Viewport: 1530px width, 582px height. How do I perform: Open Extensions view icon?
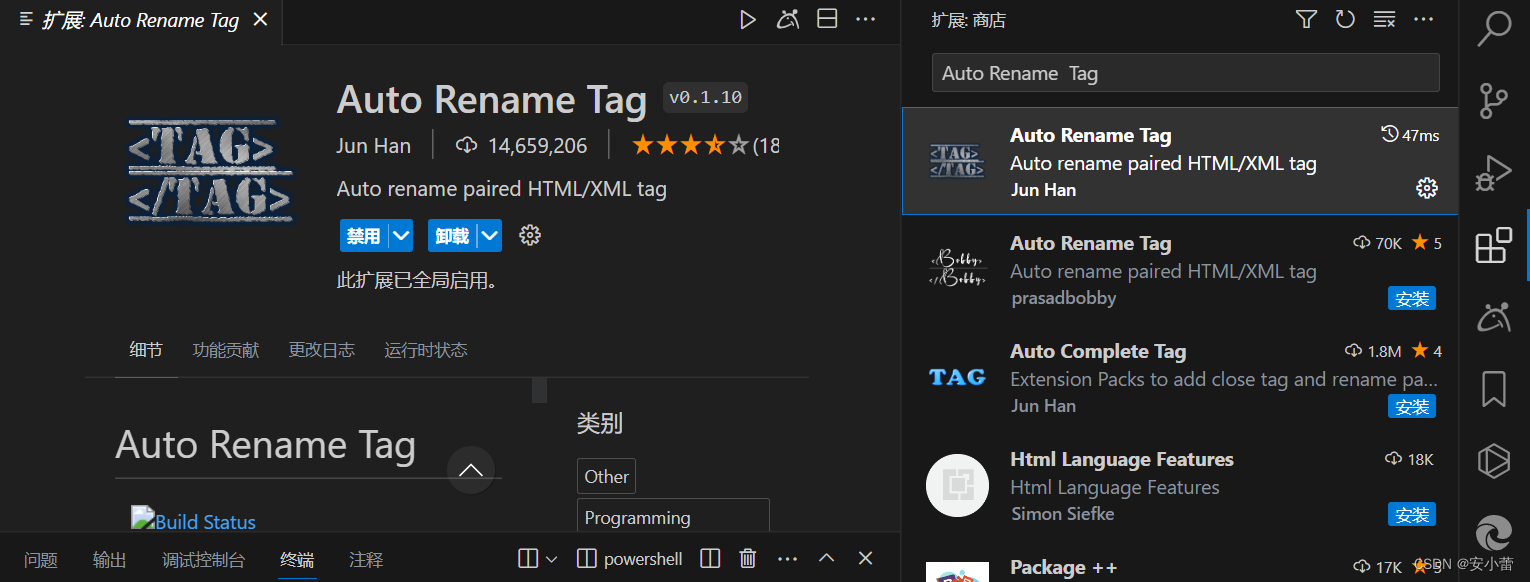[x=1494, y=245]
